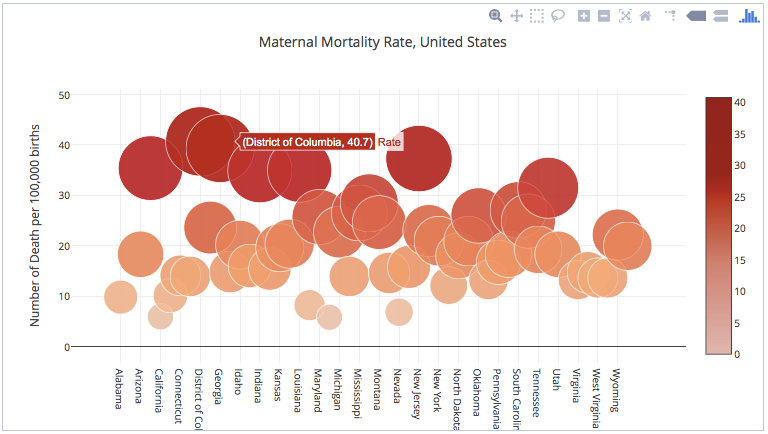Click the red gradient color bar legend
This screenshot has height=434, width=768.
point(719,225)
